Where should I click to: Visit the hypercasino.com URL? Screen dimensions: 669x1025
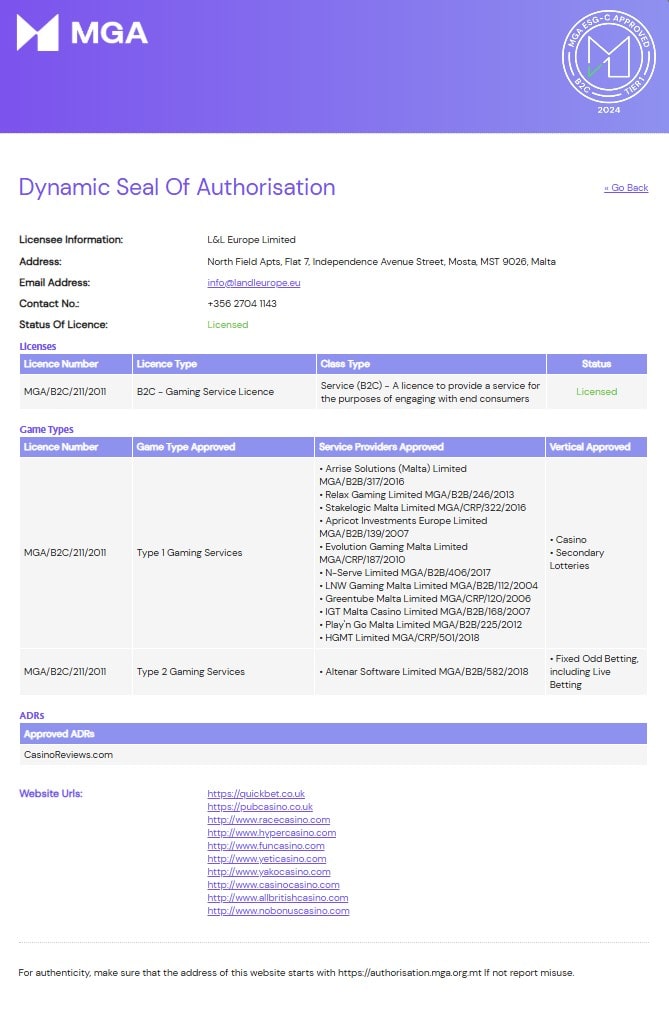(x=271, y=833)
